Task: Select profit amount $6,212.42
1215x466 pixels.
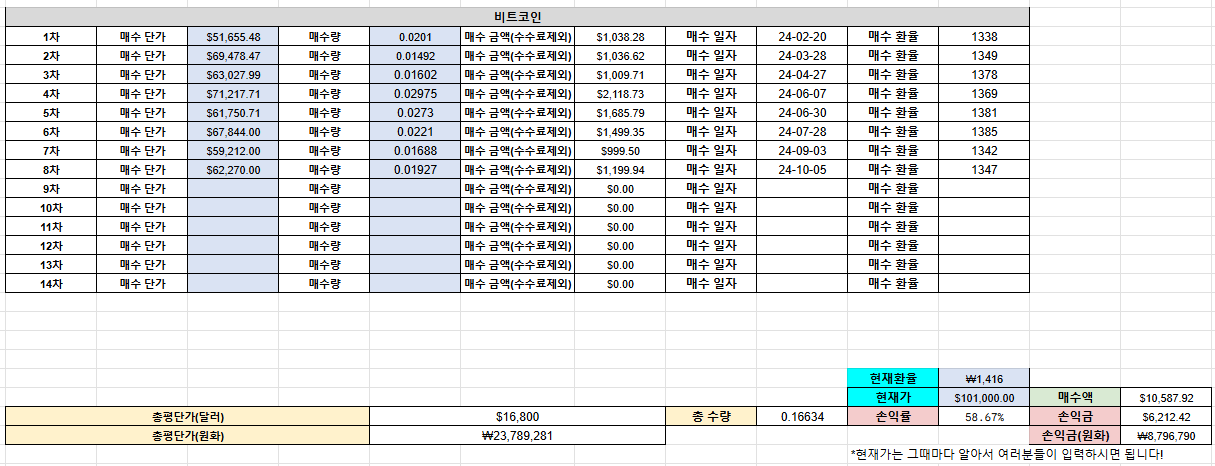Action: (1166, 417)
